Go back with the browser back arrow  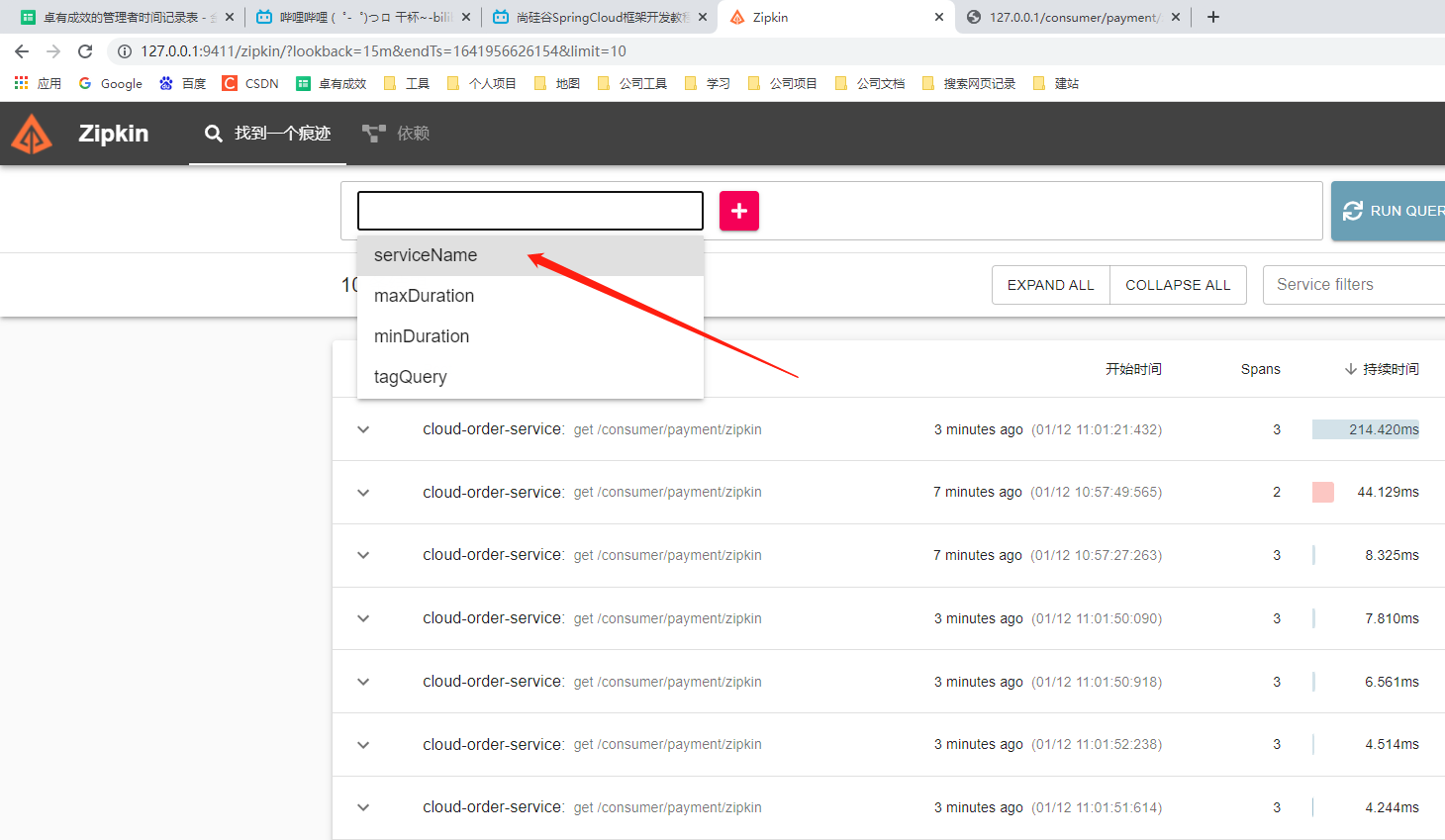(22, 51)
